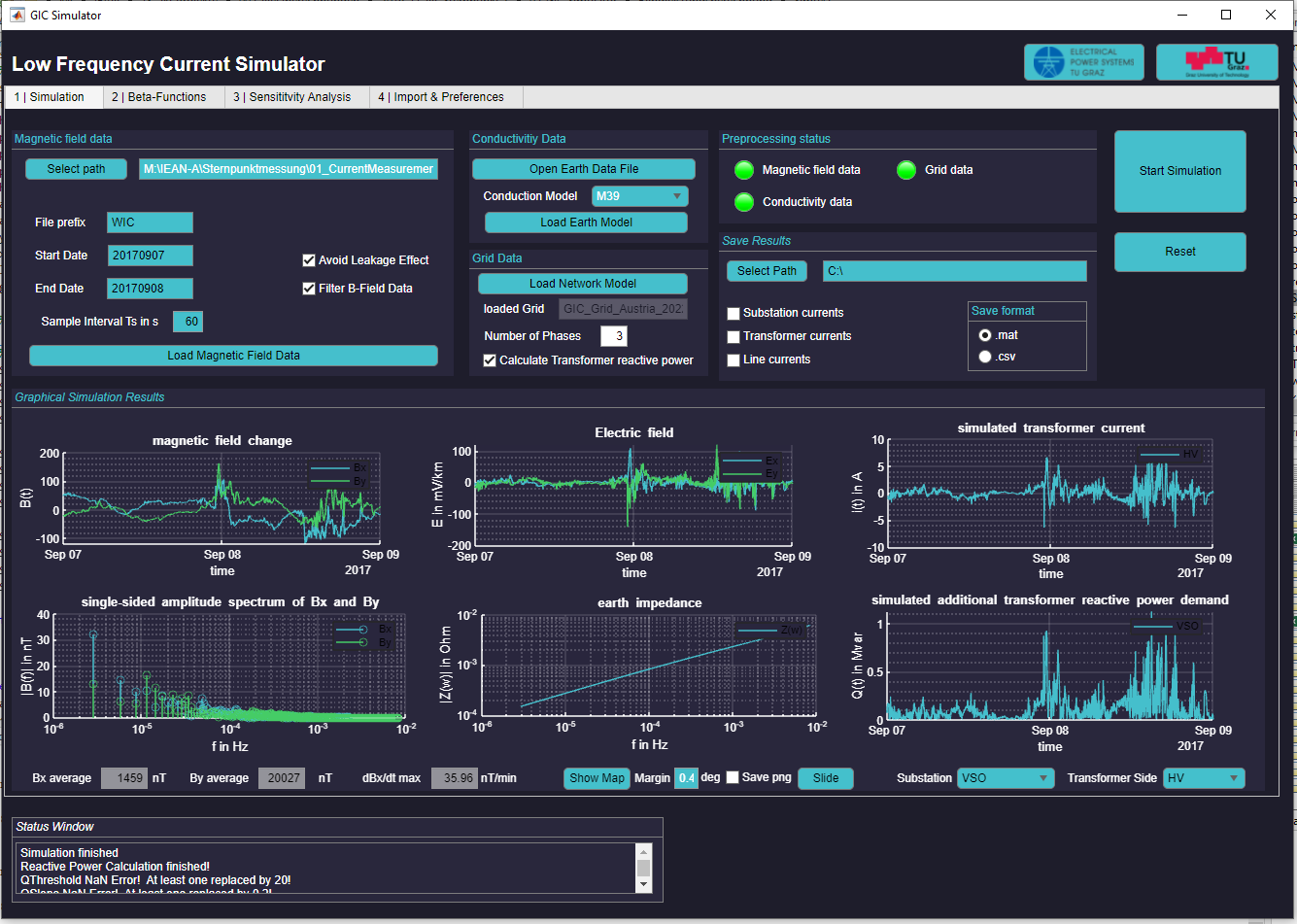Select the .csv save format
The height and width of the screenshot is (924, 1297).
tap(985, 357)
